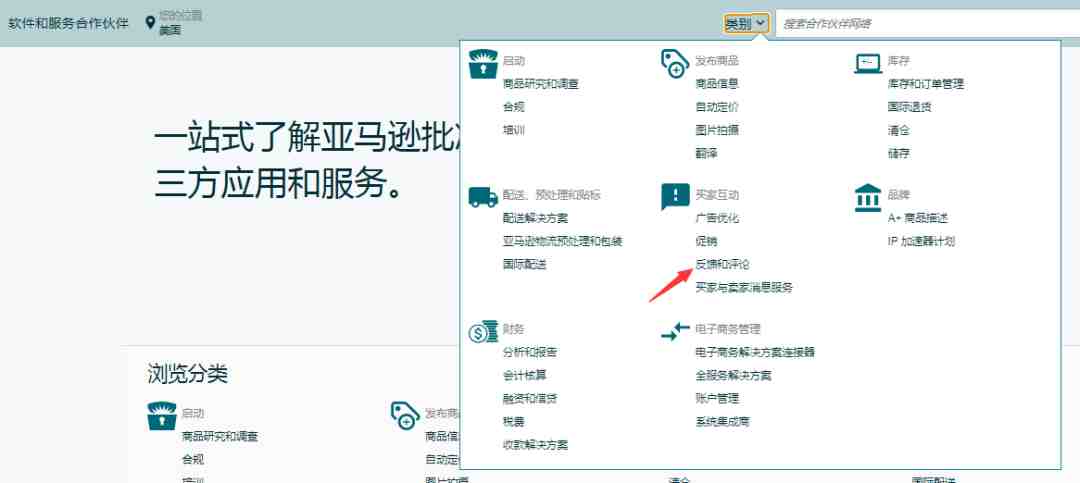Screen dimensions: 1080x483
Task: Click 商品研究和调查 link under 浏览分类
Action: pyautogui.click(x=220, y=436)
